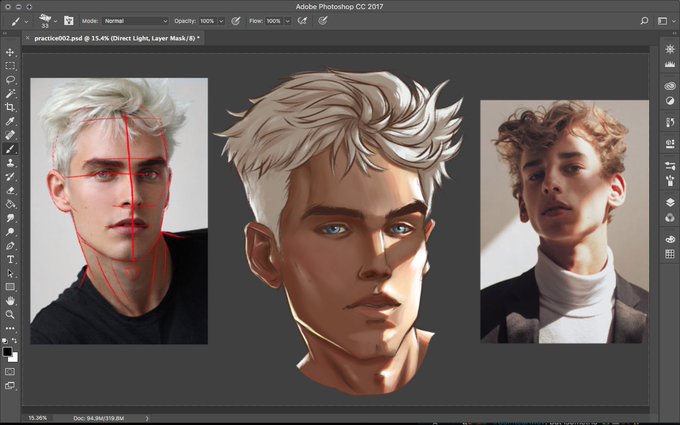Select the Path Selection tool
The image size is (680, 425).
point(10,274)
